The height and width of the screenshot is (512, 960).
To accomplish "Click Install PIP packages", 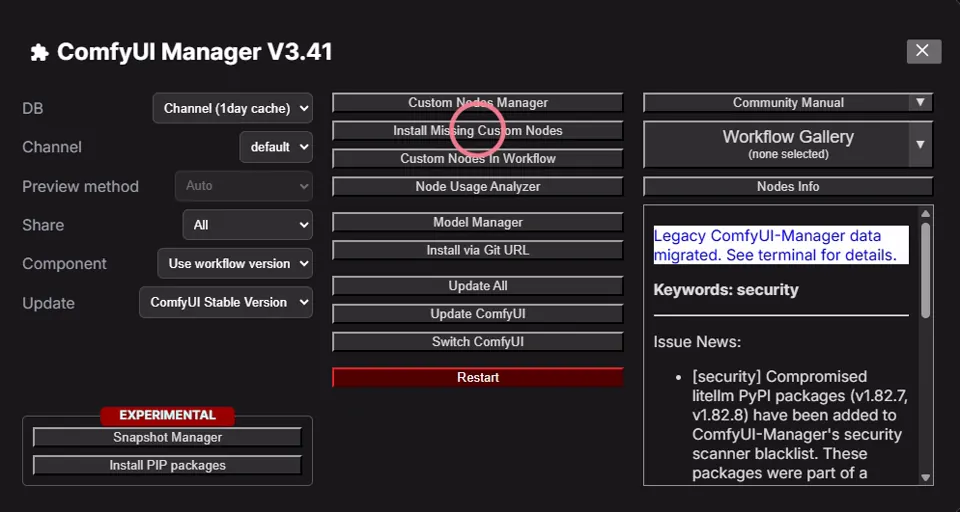I will (x=167, y=465).
